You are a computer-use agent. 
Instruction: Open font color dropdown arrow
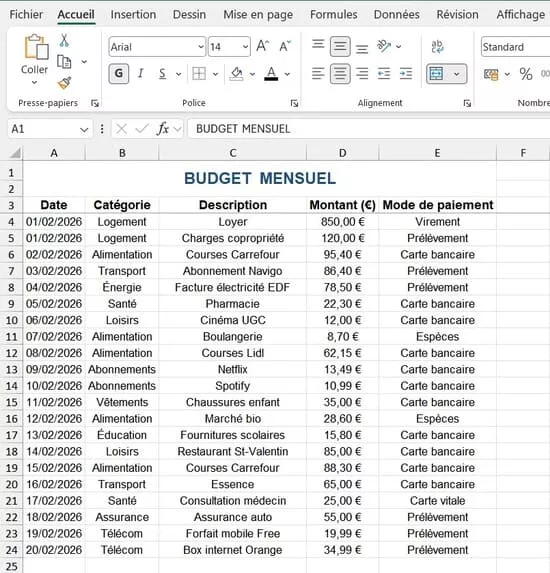(287, 74)
